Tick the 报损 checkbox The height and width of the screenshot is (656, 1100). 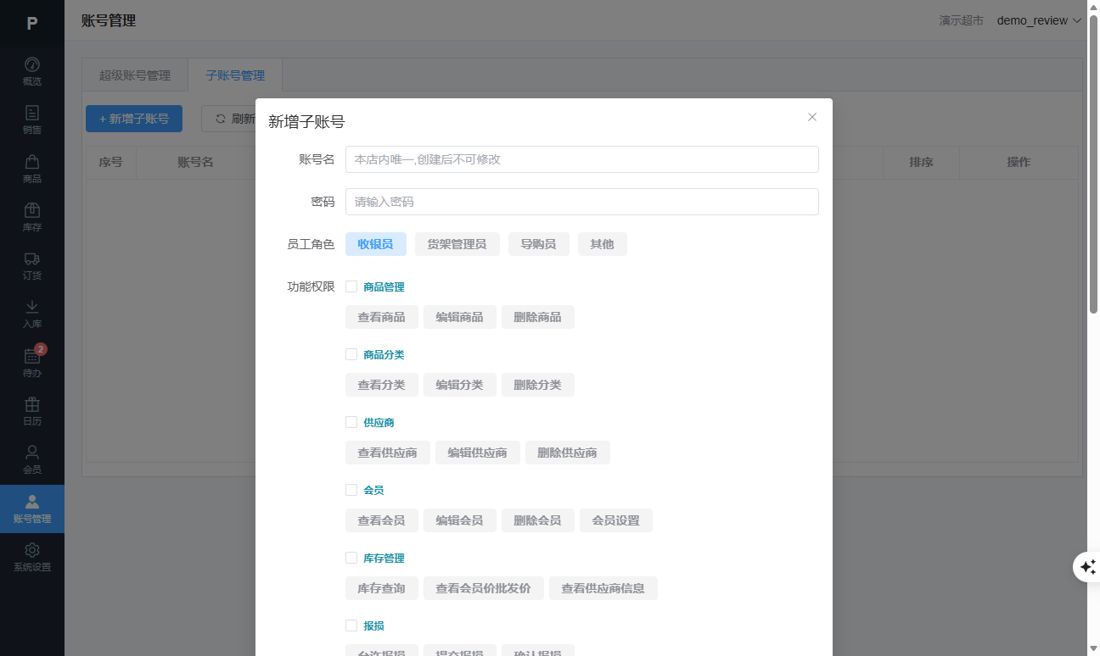click(351, 625)
